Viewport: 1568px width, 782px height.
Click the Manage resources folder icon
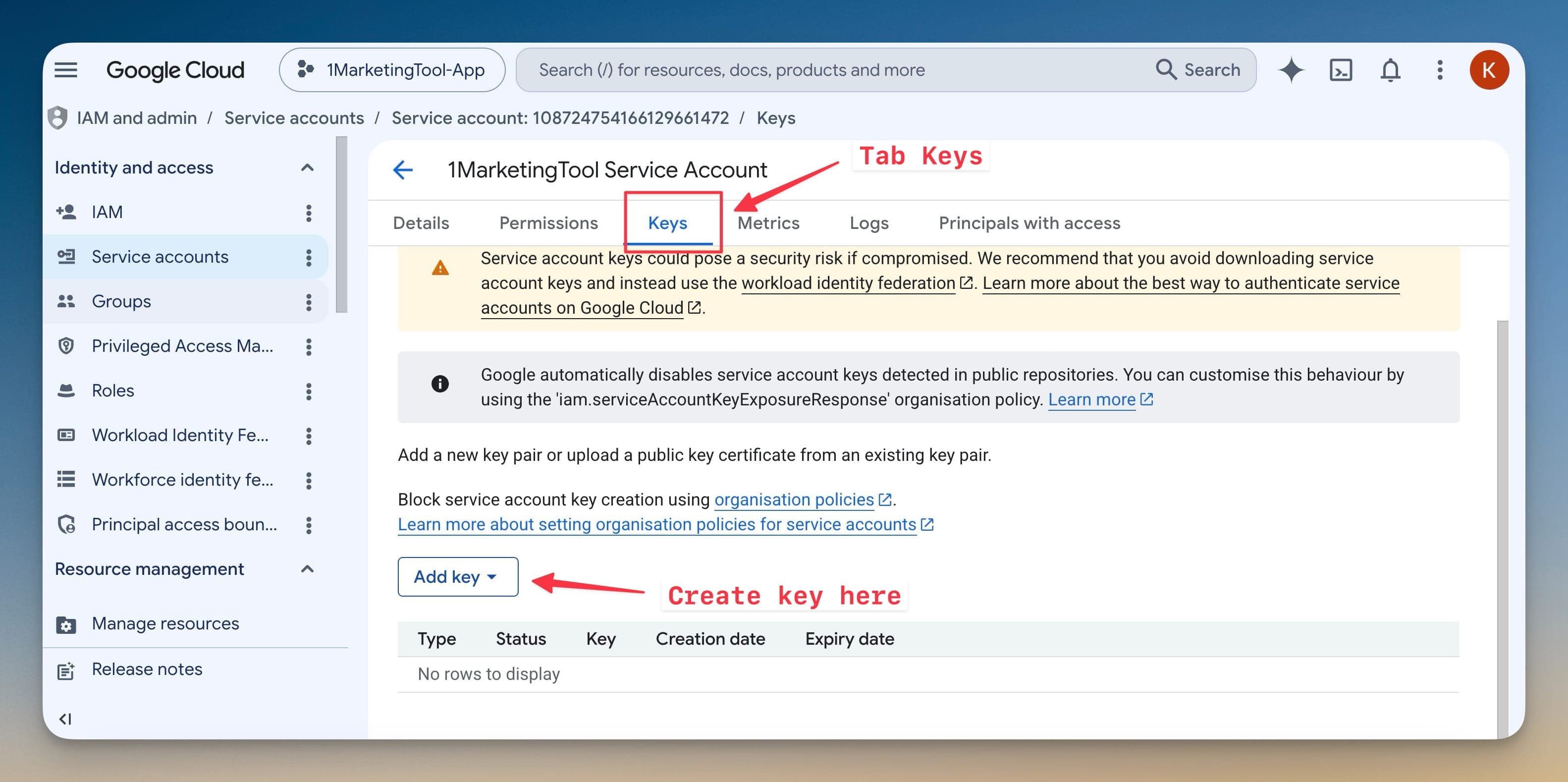(66, 624)
